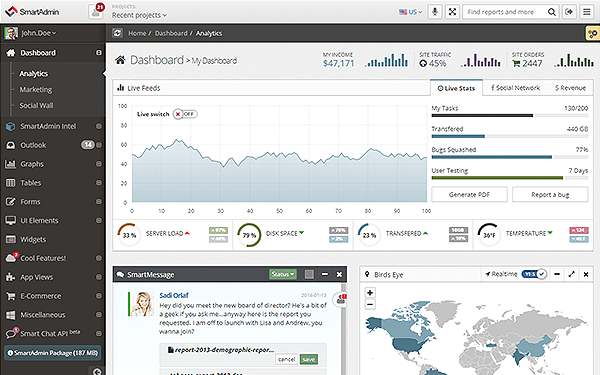Click the UI Elements monitor icon
Screen dimensions: 600x375
(x=11, y=220)
